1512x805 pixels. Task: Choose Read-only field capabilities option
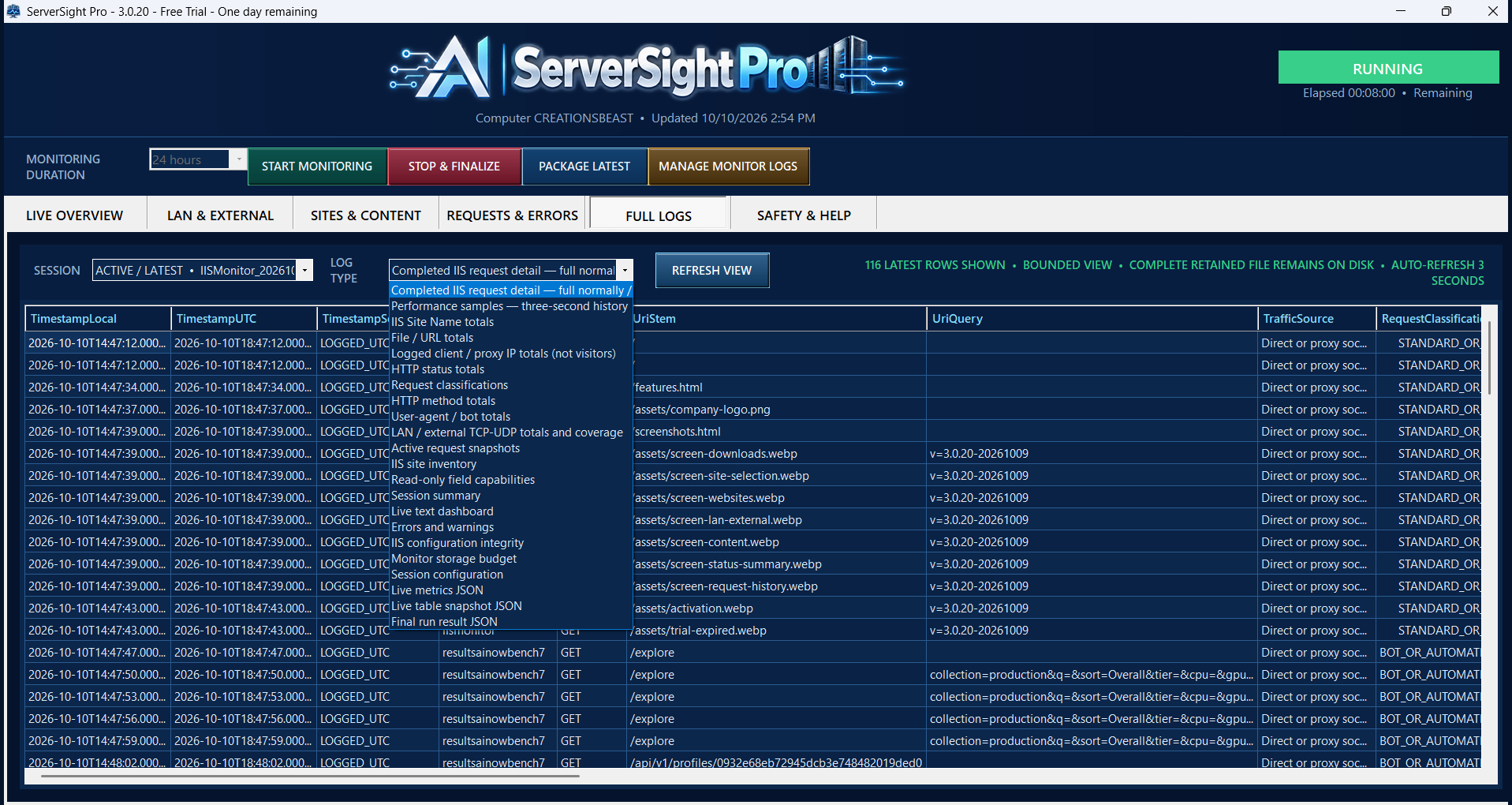point(510,480)
